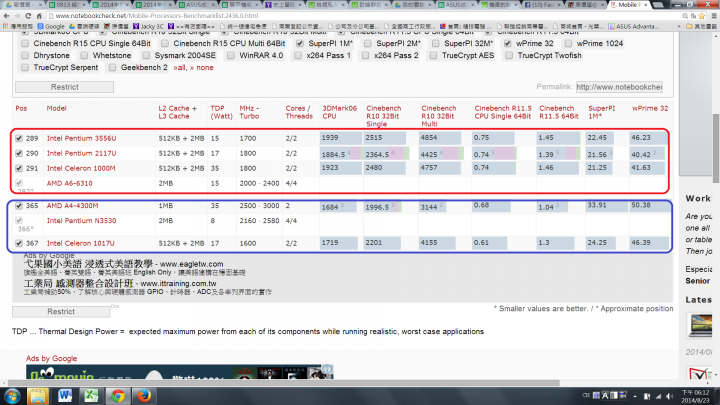Image resolution: width=720 pixels, height=405 pixels.
Task: Check TrueCrypt Serpent benchmark
Action: (x=25, y=68)
